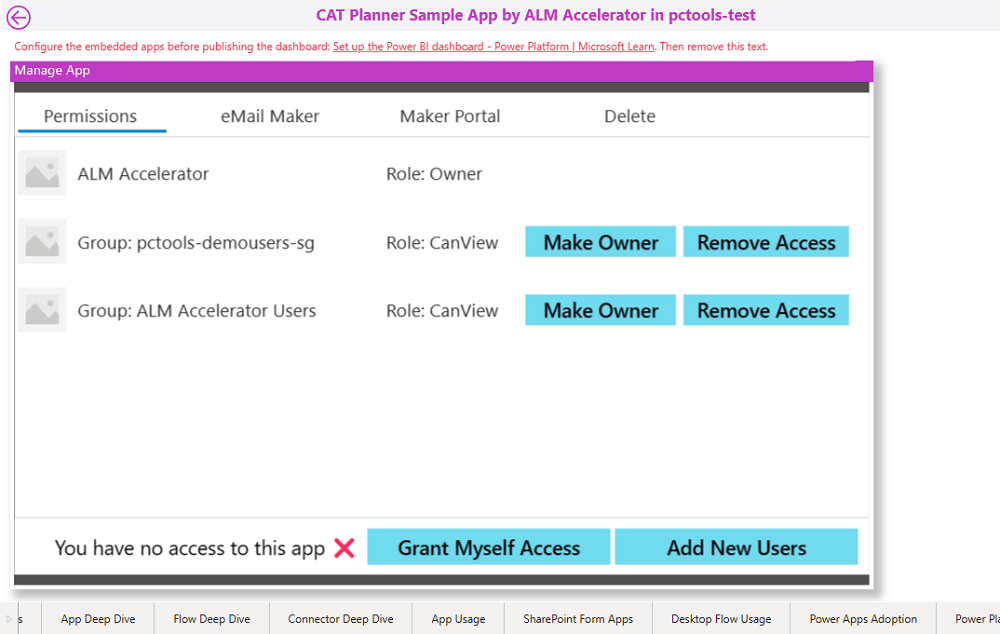Click the 'ALM Accelerator' owner name

(143, 173)
